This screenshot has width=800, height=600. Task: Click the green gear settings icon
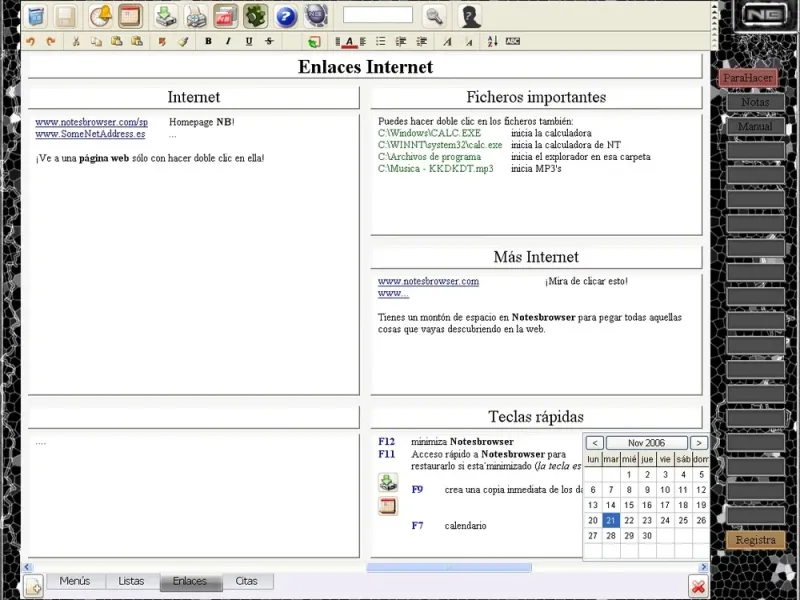coord(256,16)
